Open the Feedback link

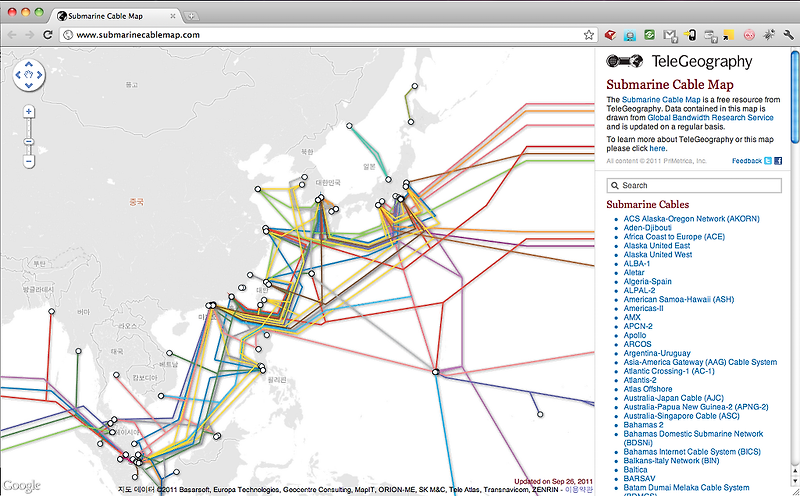pos(747,161)
